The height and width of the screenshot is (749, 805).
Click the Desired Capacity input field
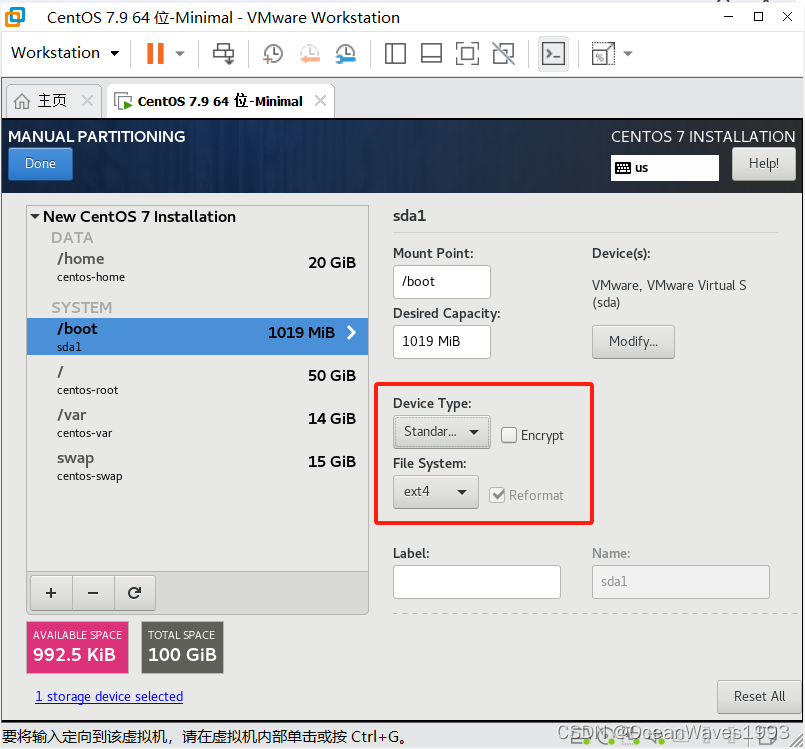[x=442, y=342]
